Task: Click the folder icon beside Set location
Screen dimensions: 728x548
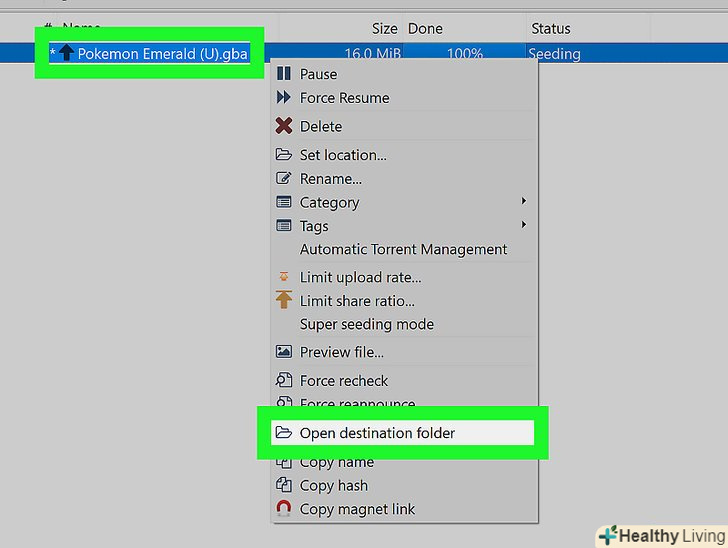Action: click(284, 154)
